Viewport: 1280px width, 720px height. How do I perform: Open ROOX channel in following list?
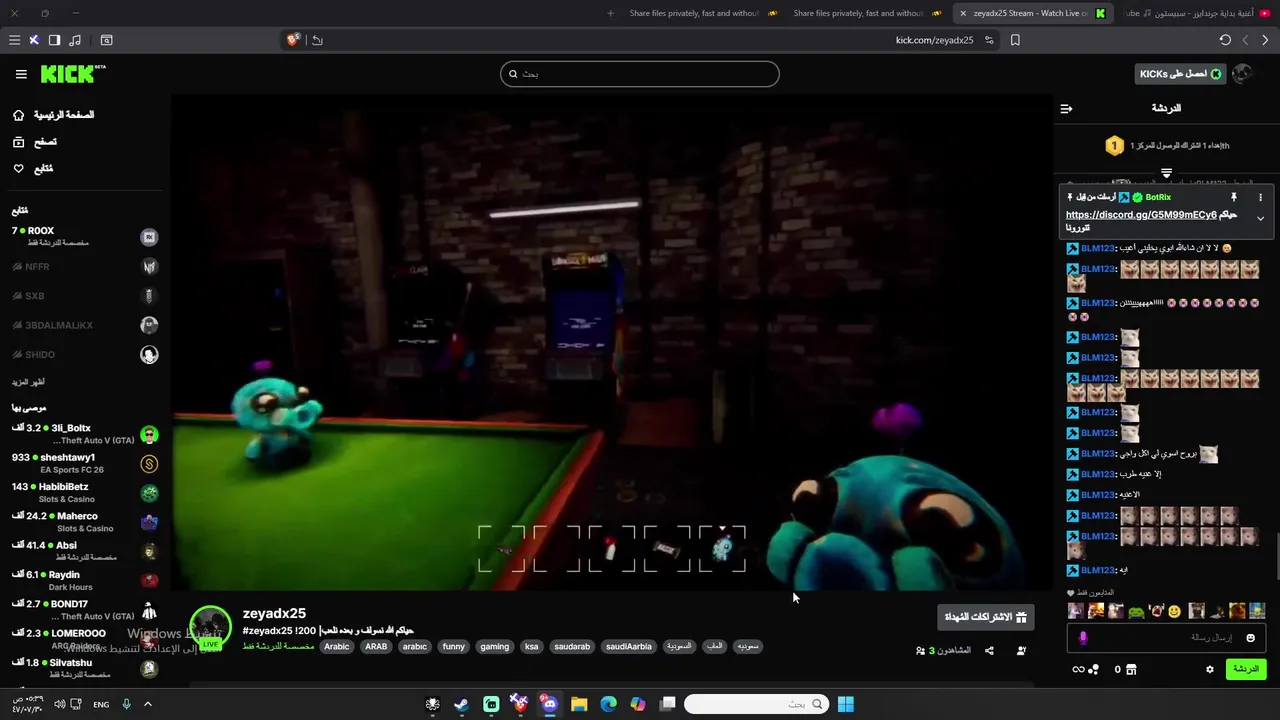85,236
